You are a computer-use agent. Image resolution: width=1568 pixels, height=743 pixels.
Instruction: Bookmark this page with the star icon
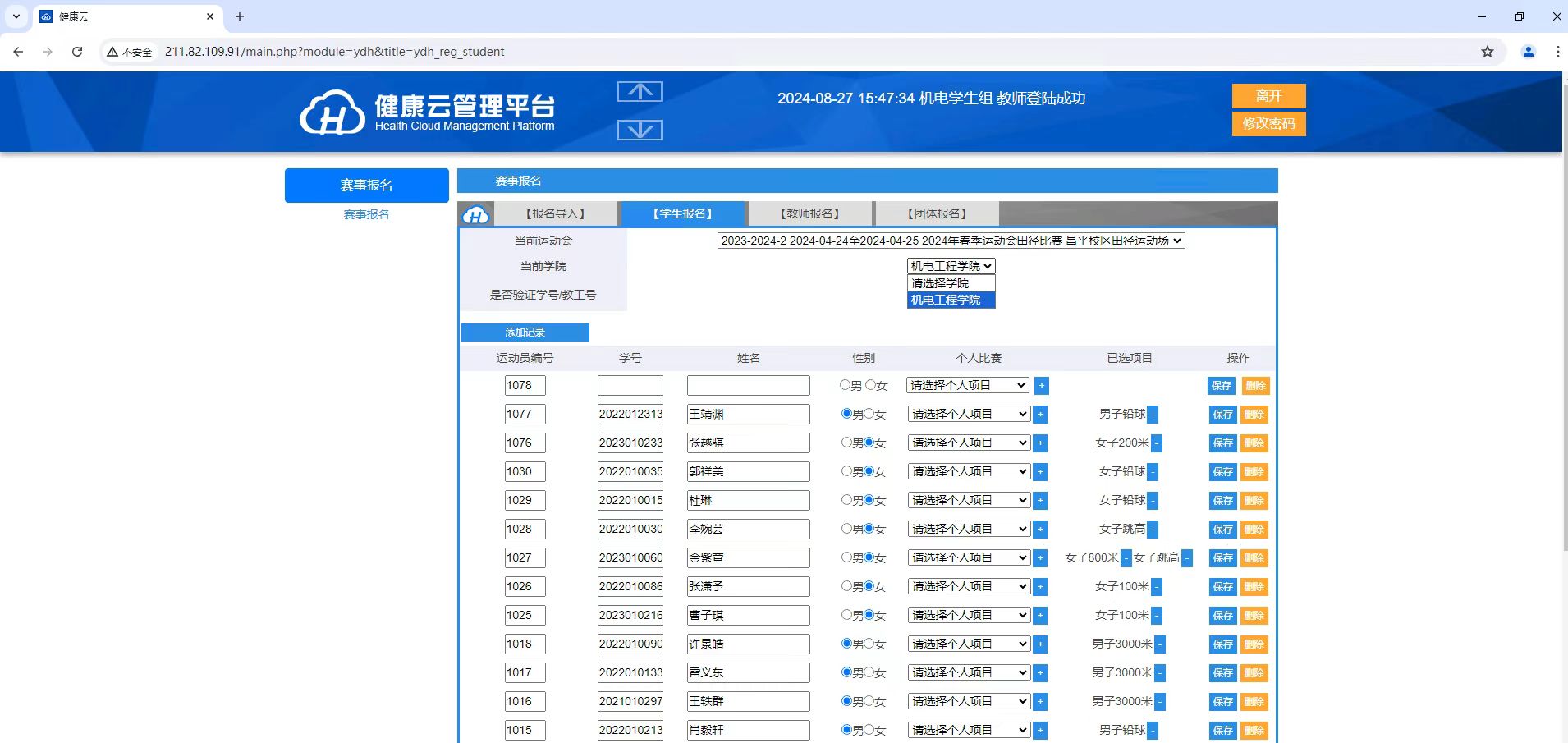tap(1487, 52)
